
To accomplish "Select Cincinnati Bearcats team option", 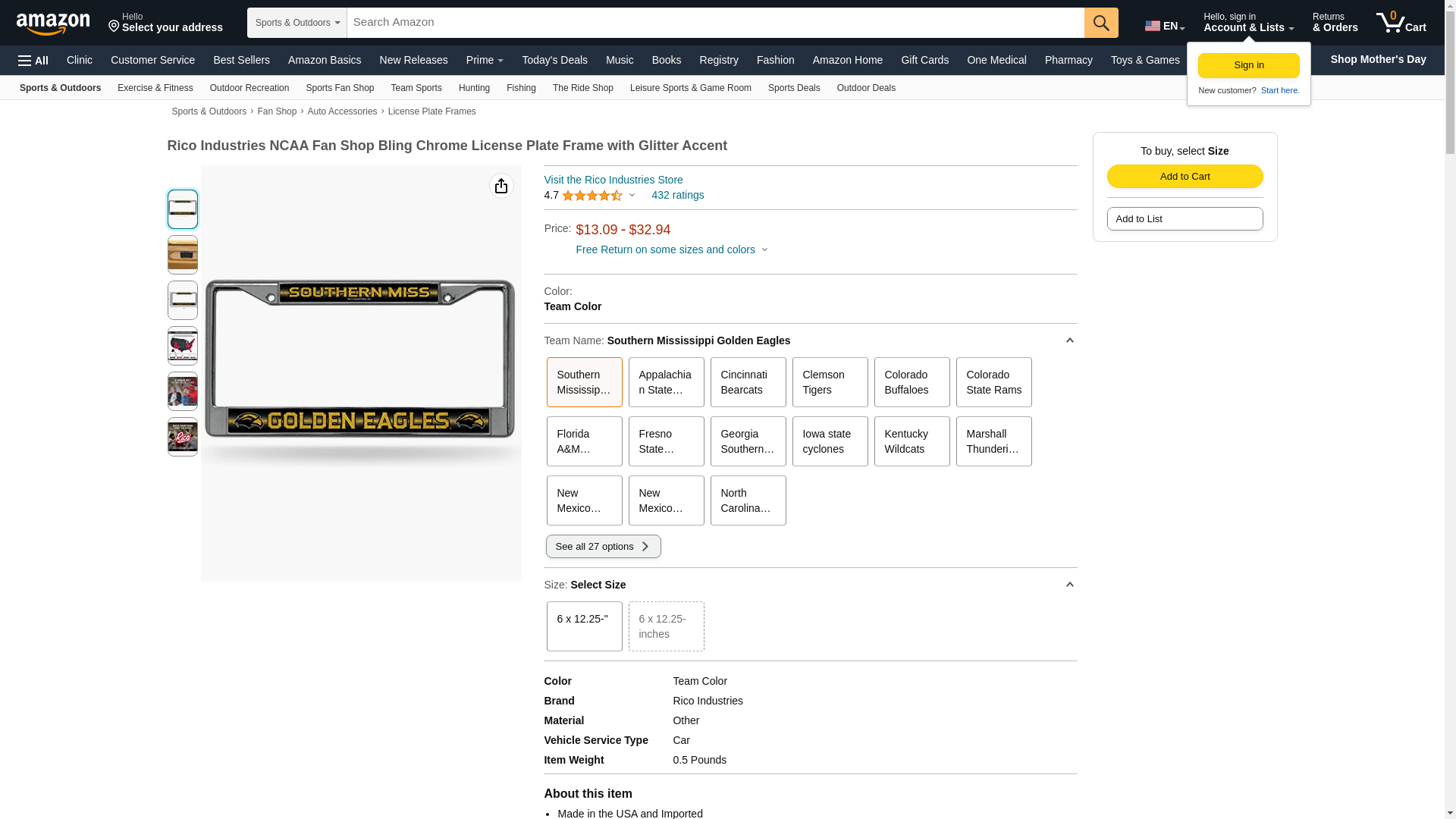I will [x=748, y=382].
